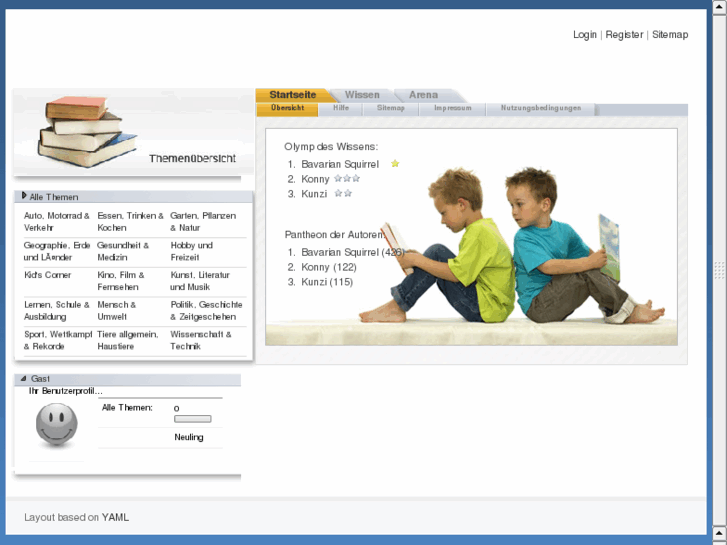Open topic Gesundheit & Medizin
This screenshot has height=545, width=727.
click(x=123, y=251)
